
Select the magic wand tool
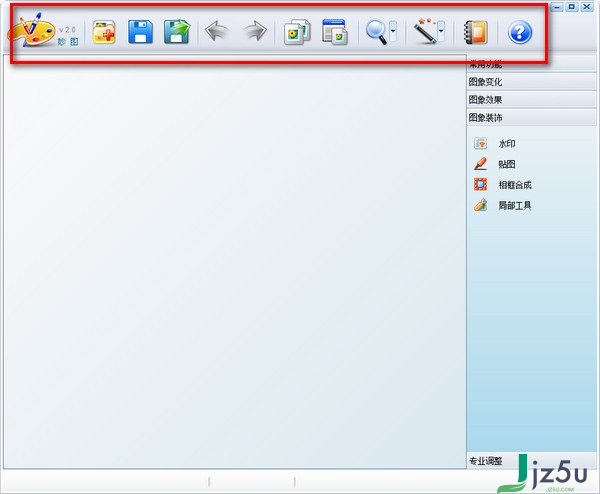425,31
